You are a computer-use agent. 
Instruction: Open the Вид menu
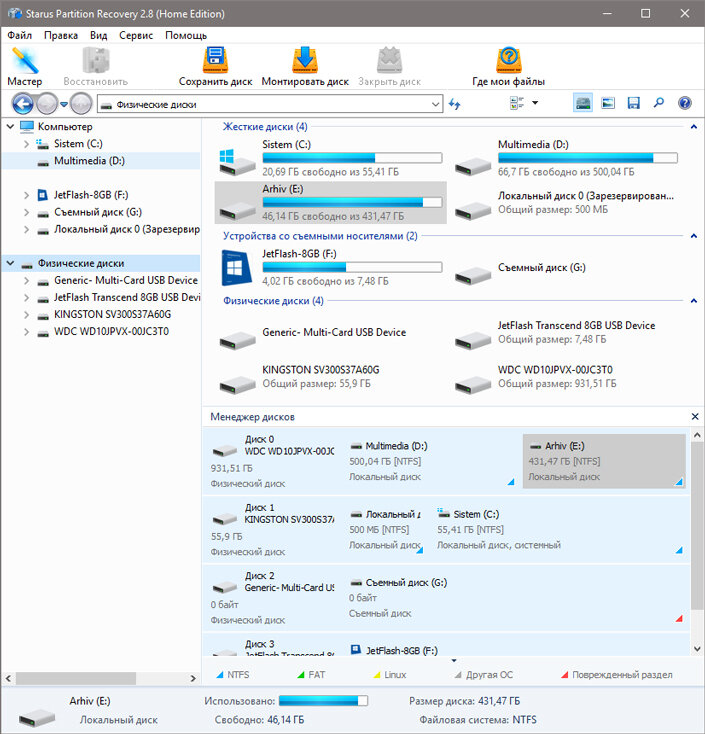98,36
